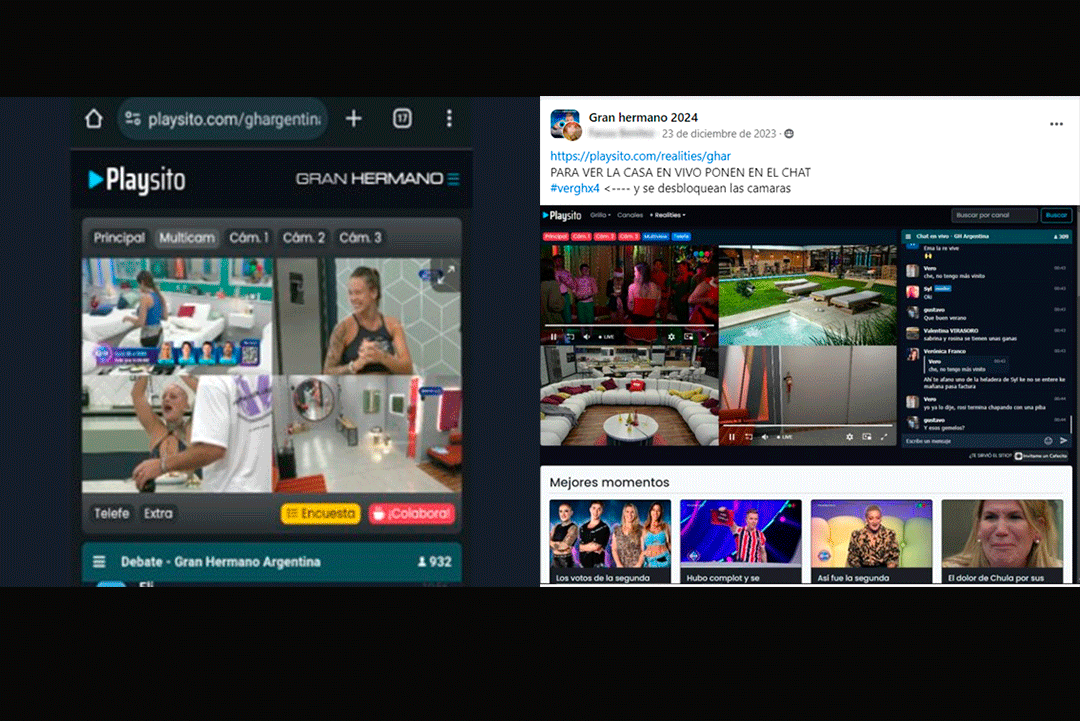This screenshot has width=1080, height=721.
Task: Click the seek bar on bottom-right hallway video
Action: 808,426
